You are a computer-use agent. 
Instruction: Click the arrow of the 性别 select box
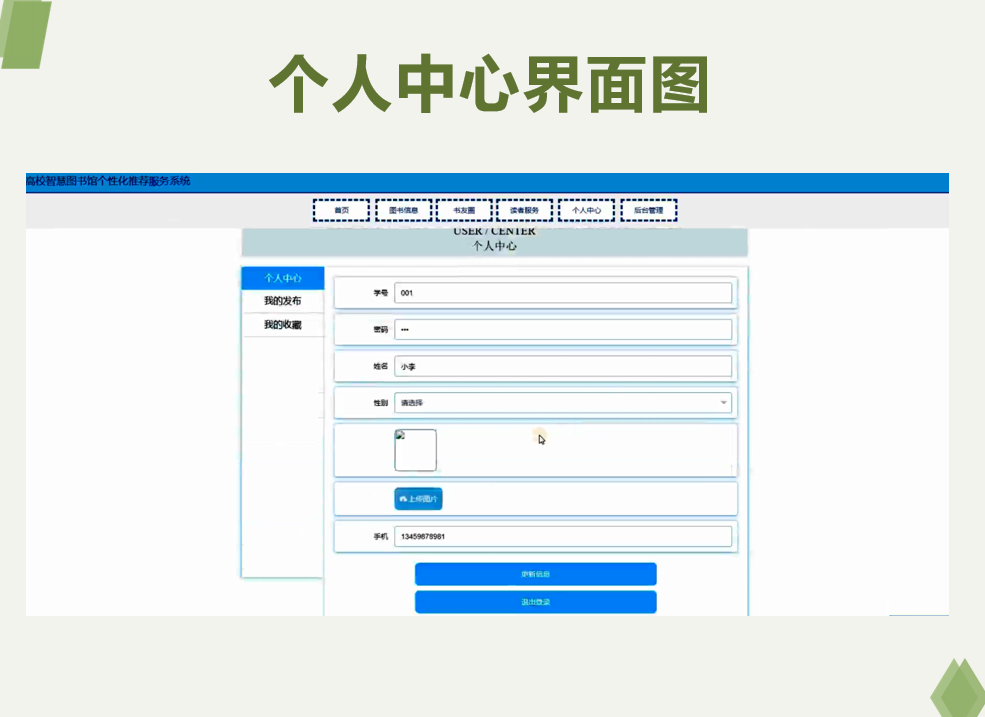pos(724,403)
